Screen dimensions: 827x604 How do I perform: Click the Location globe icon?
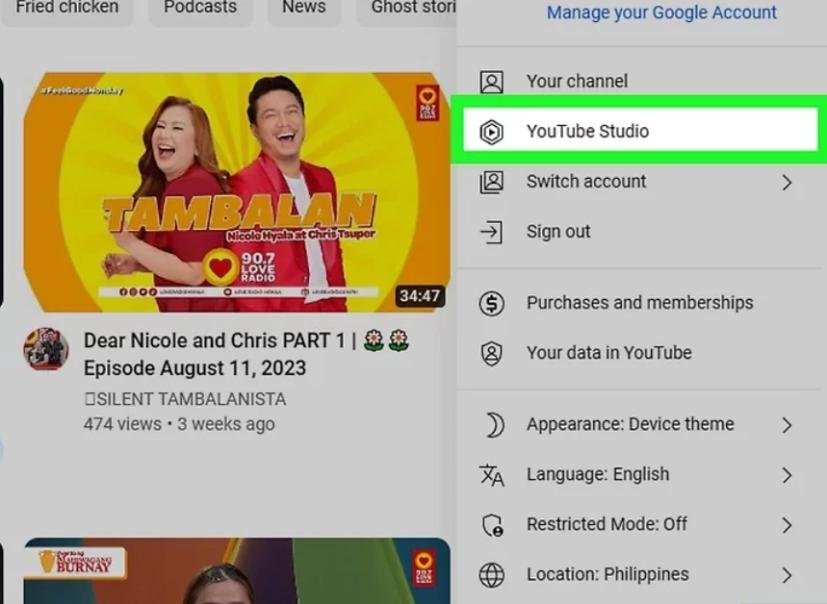tap(491, 575)
